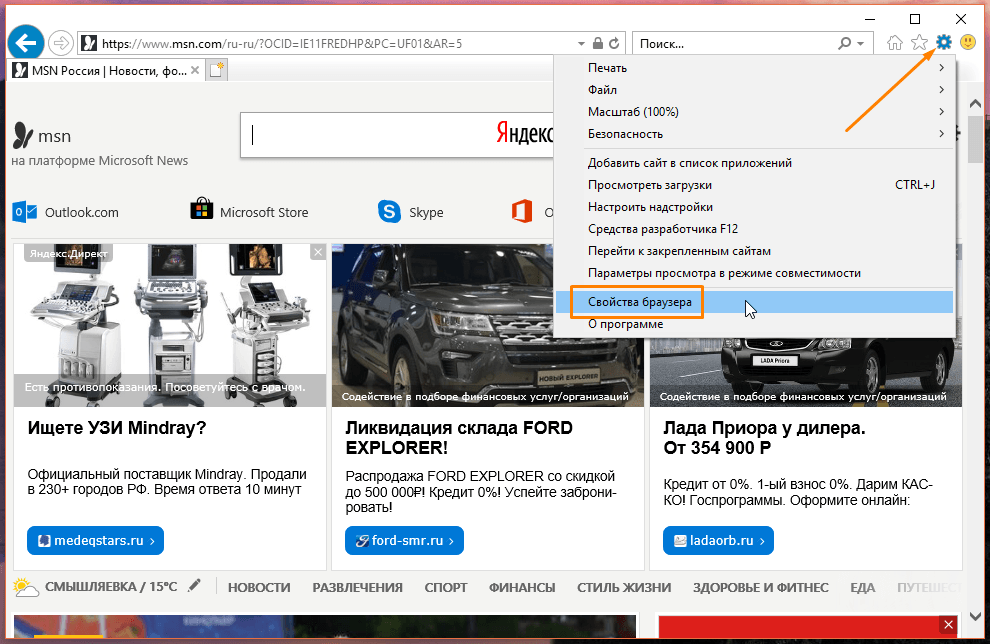The width and height of the screenshot is (990, 644).
Task: Expand the Файл submenu
Action: coord(755,90)
